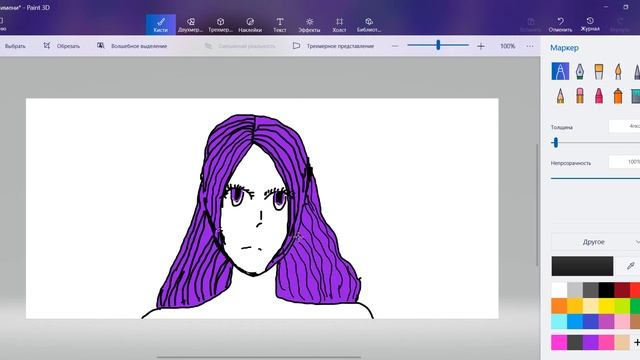The height and width of the screenshot is (360, 640).
Task: Open the three-dots more options menu
Action: [530, 46]
